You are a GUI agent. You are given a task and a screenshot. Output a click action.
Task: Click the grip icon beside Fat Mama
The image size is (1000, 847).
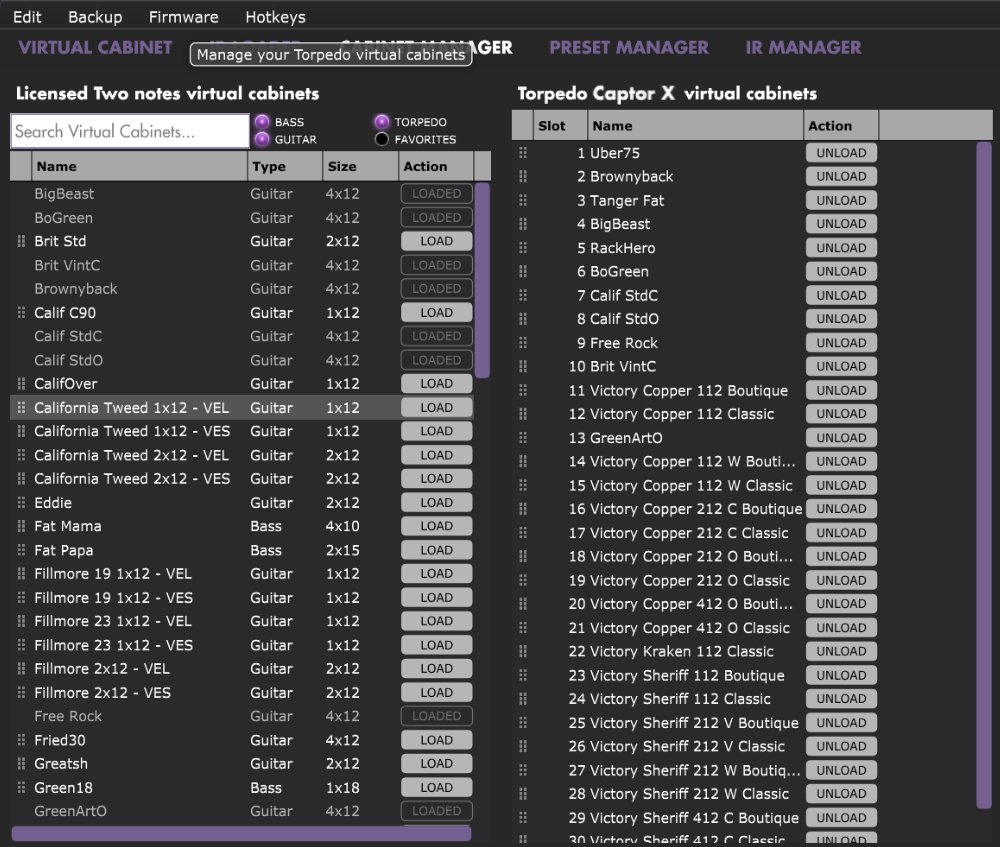(x=22, y=526)
